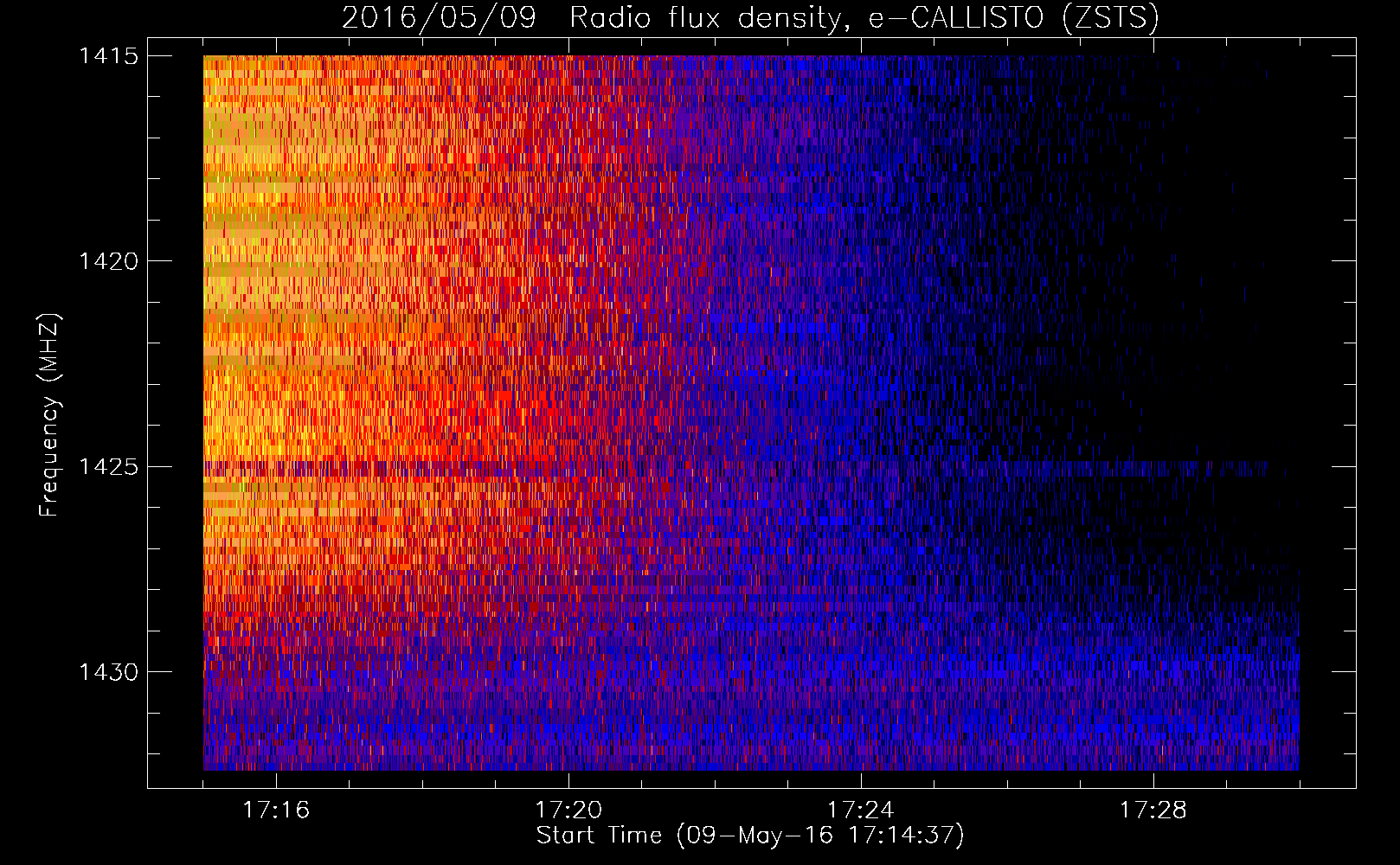Click the 17:28 time tick label
The width and height of the screenshot is (1400, 865).
coord(1153,811)
